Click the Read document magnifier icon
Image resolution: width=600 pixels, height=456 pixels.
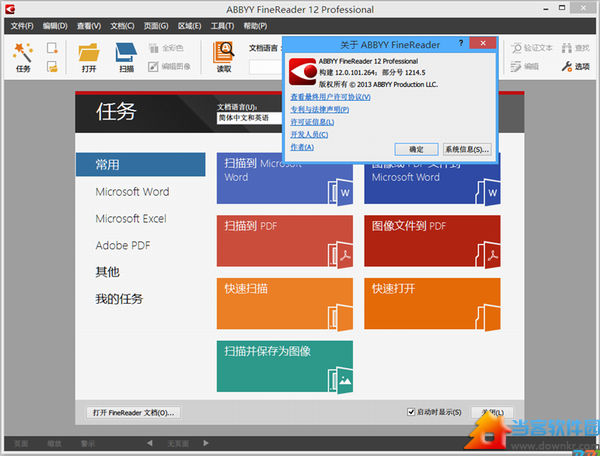coord(224,57)
